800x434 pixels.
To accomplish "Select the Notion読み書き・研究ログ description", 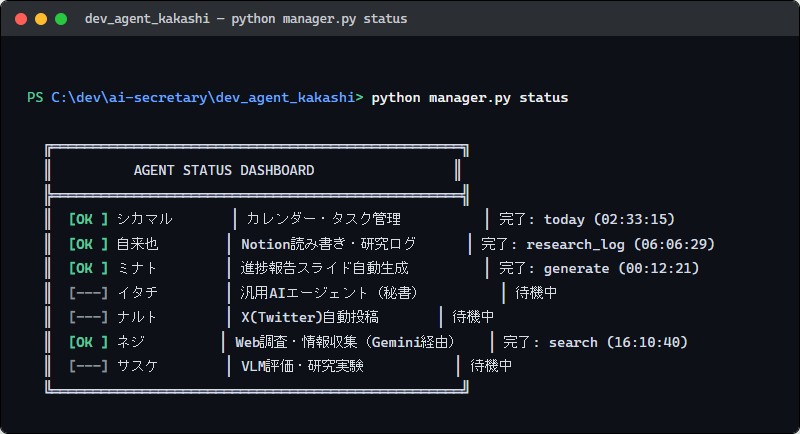I will tap(329, 244).
